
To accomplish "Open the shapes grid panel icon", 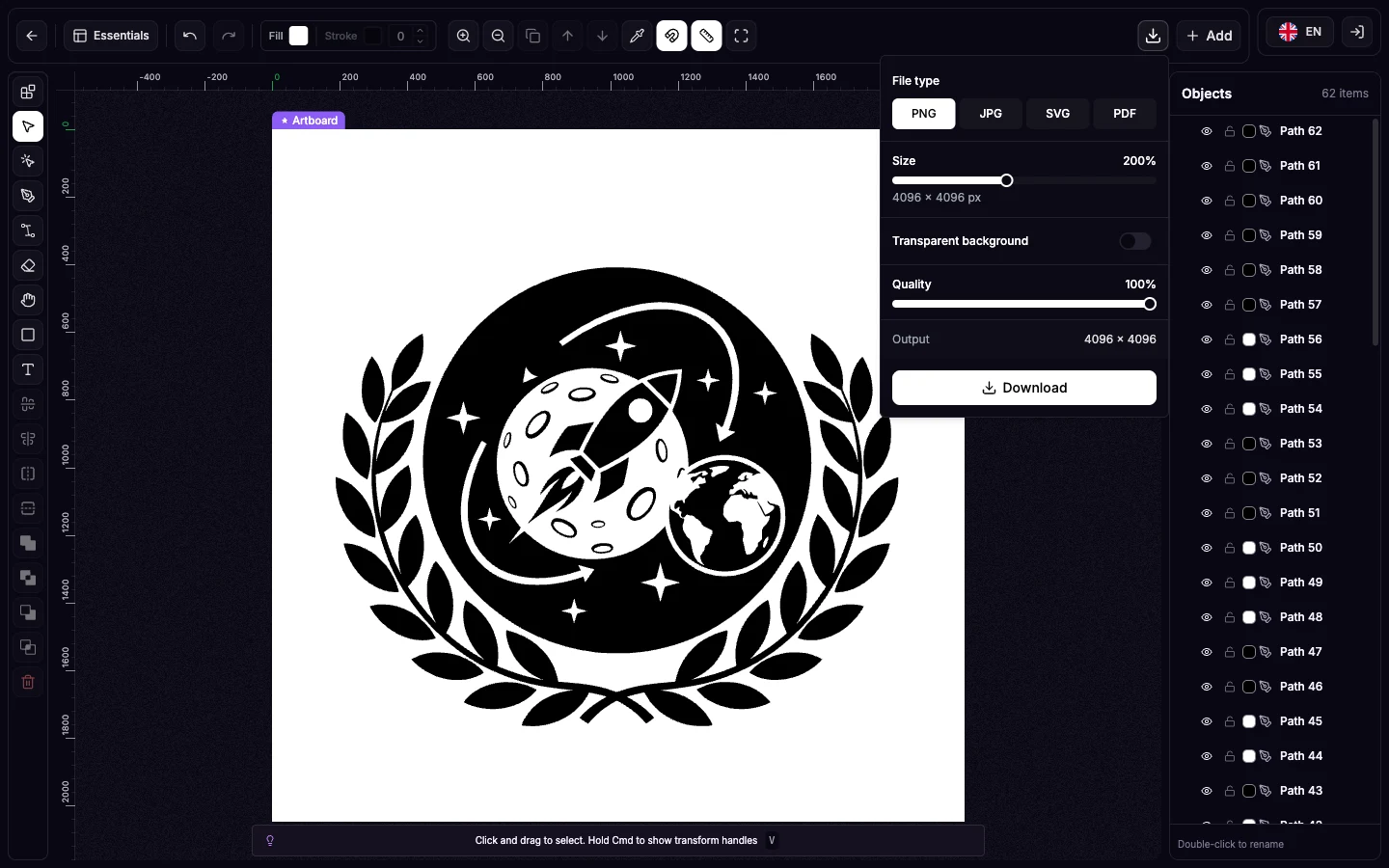I will click(28, 92).
